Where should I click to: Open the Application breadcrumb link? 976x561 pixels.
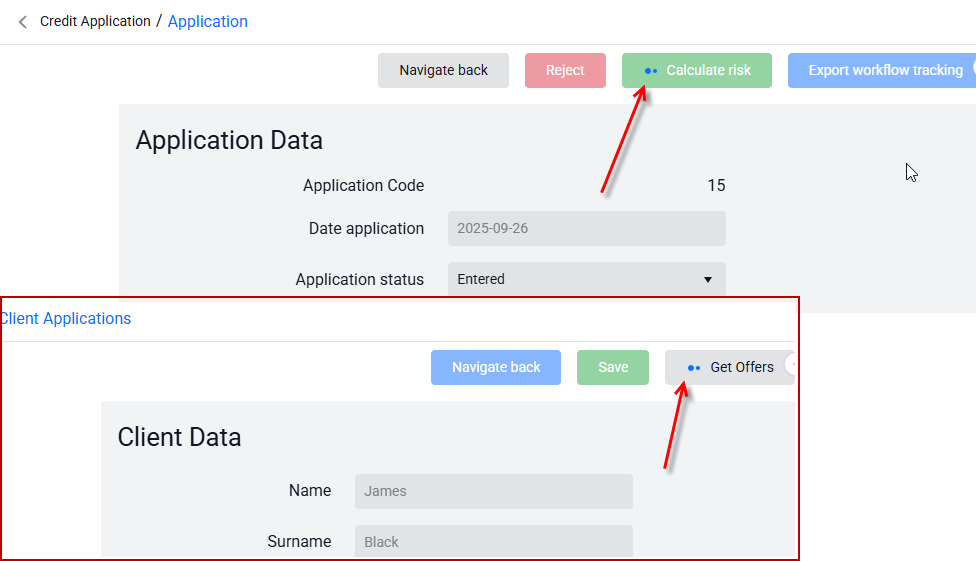(207, 21)
